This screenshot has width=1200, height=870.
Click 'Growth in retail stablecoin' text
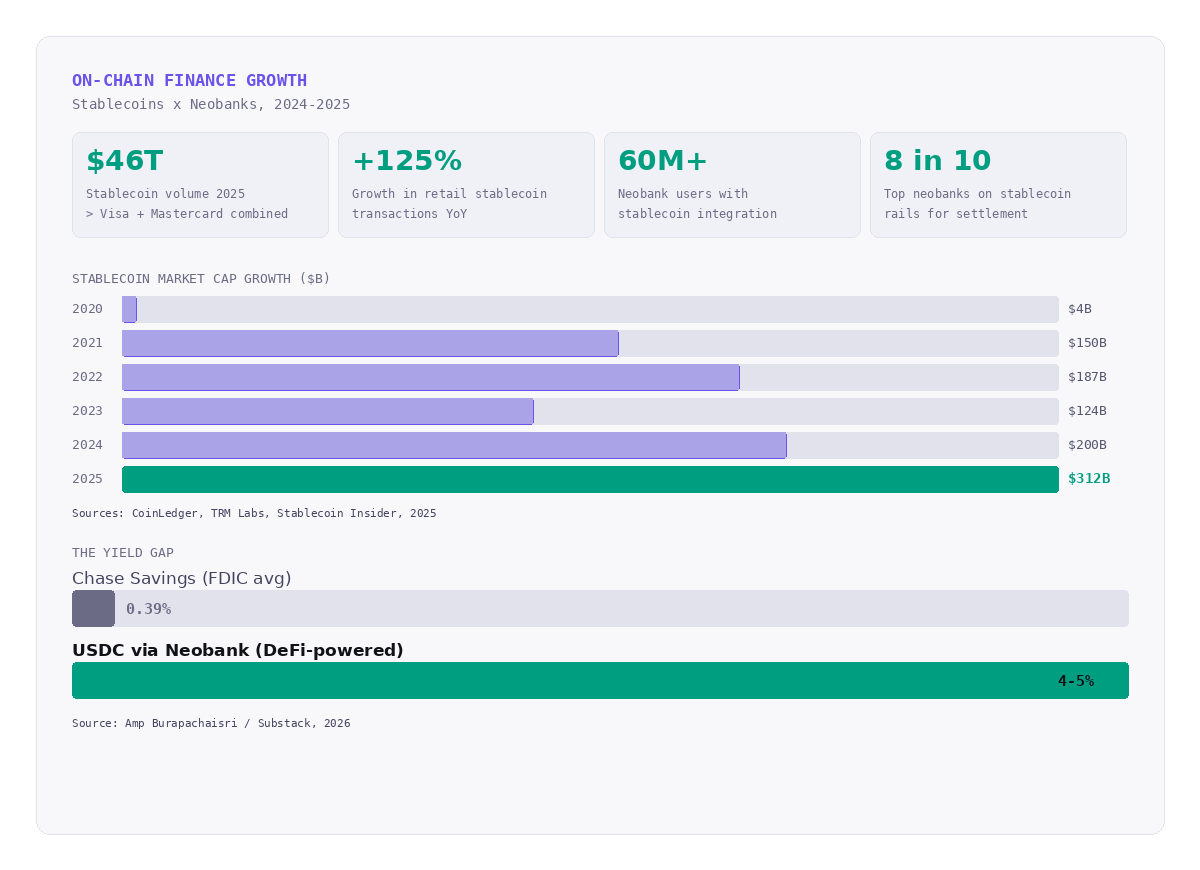[449, 194]
